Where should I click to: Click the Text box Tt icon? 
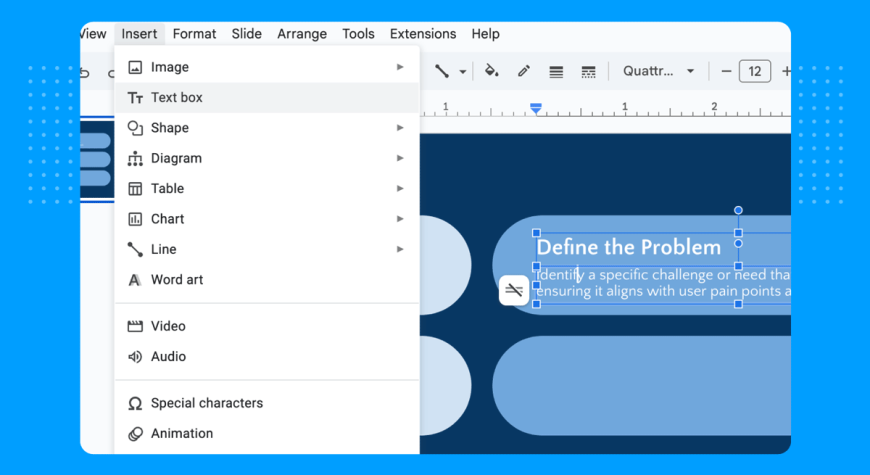(x=135, y=98)
